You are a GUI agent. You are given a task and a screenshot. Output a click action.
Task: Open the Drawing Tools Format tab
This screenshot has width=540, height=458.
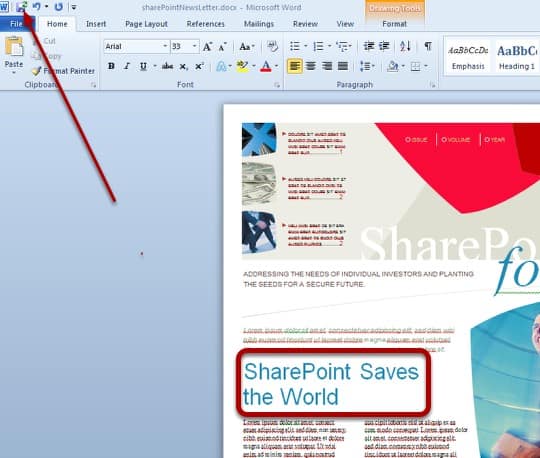click(x=394, y=24)
